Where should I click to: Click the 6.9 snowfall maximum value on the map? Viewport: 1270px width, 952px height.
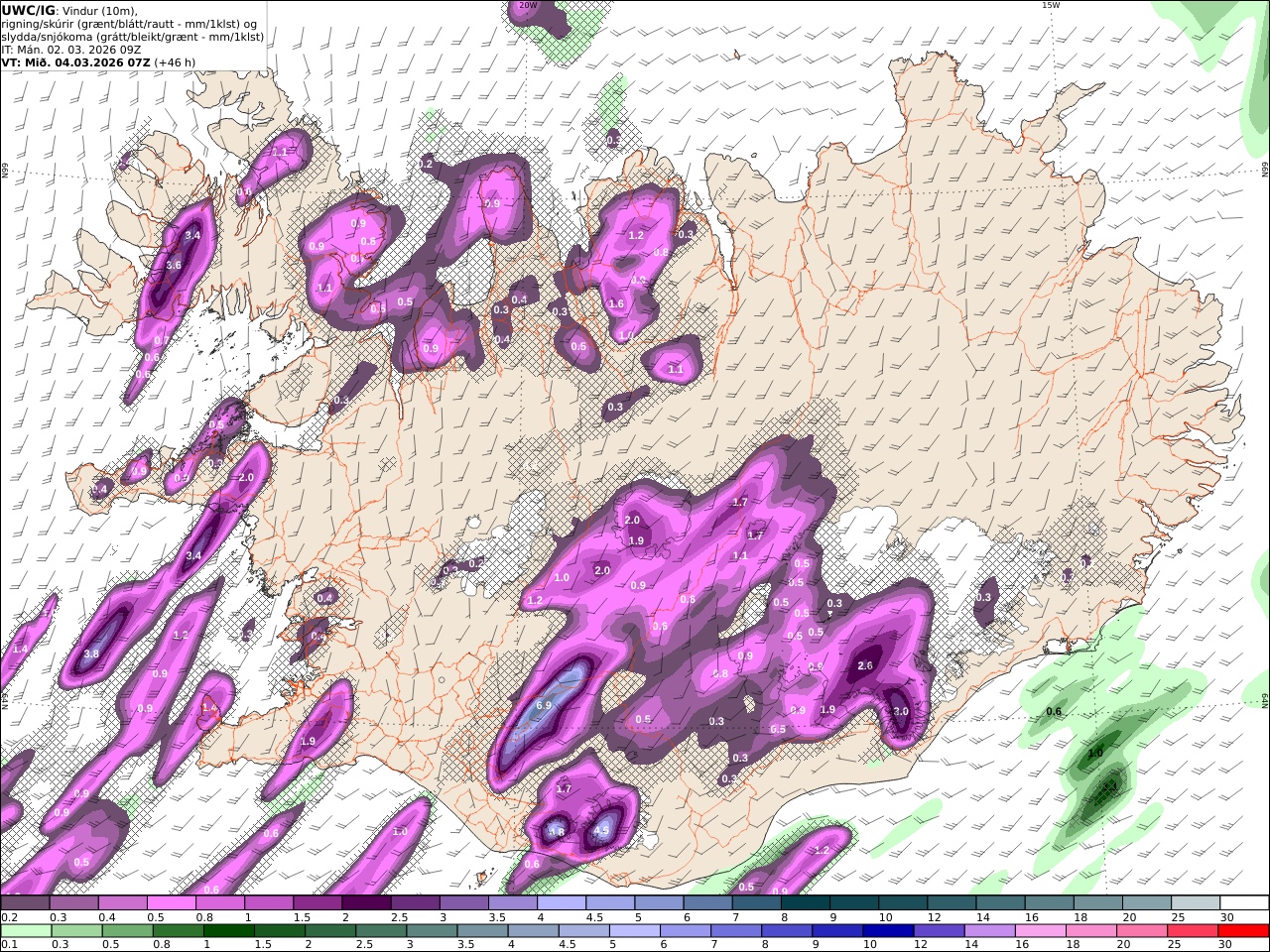[544, 705]
